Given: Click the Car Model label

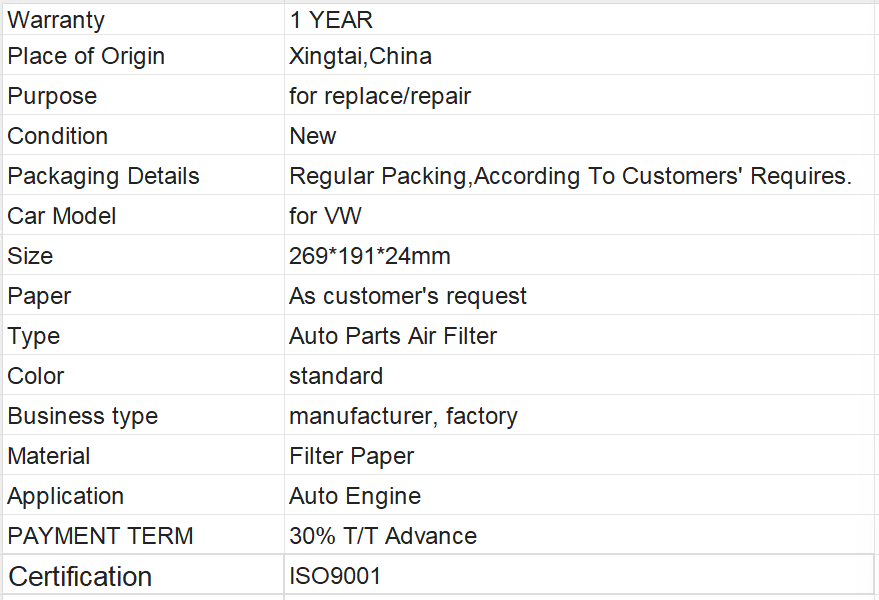Looking at the screenshot, I should click(x=62, y=216).
